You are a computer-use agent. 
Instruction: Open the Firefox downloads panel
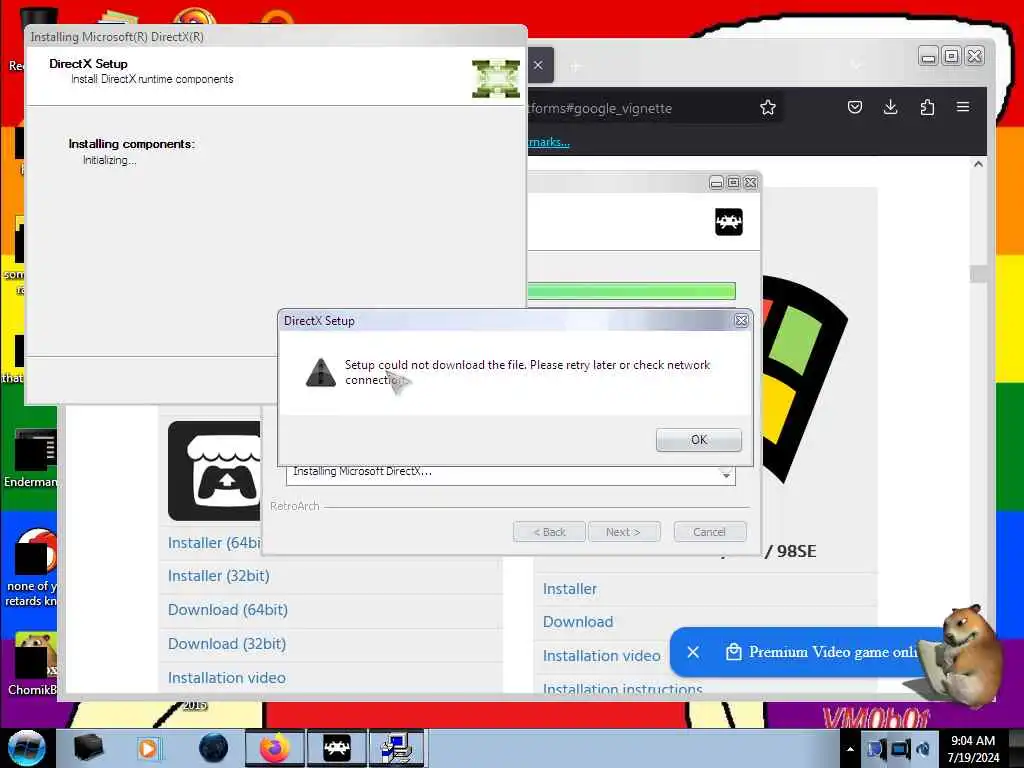(x=890, y=107)
